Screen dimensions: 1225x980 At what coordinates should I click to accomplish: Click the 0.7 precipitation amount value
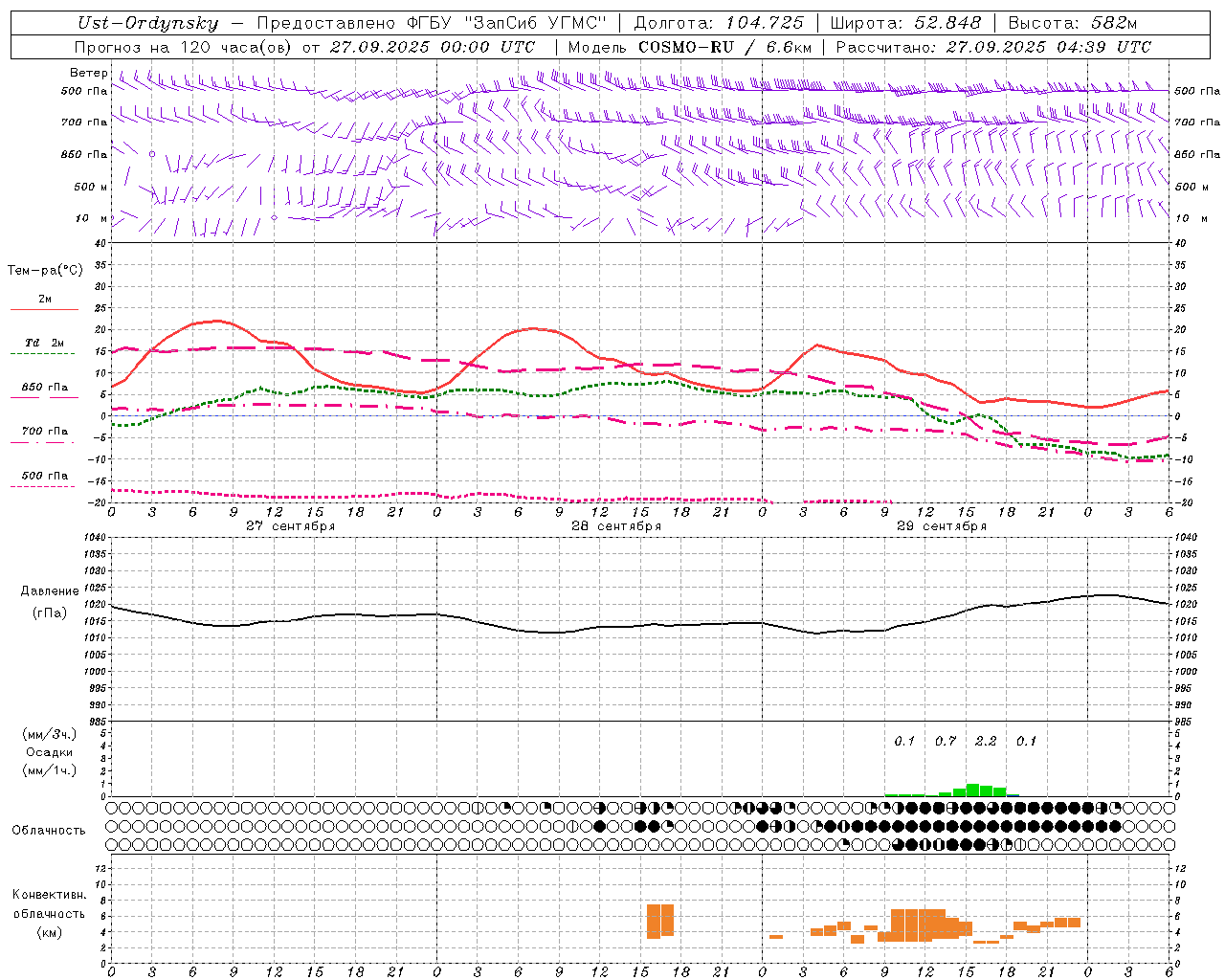pos(946,742)
